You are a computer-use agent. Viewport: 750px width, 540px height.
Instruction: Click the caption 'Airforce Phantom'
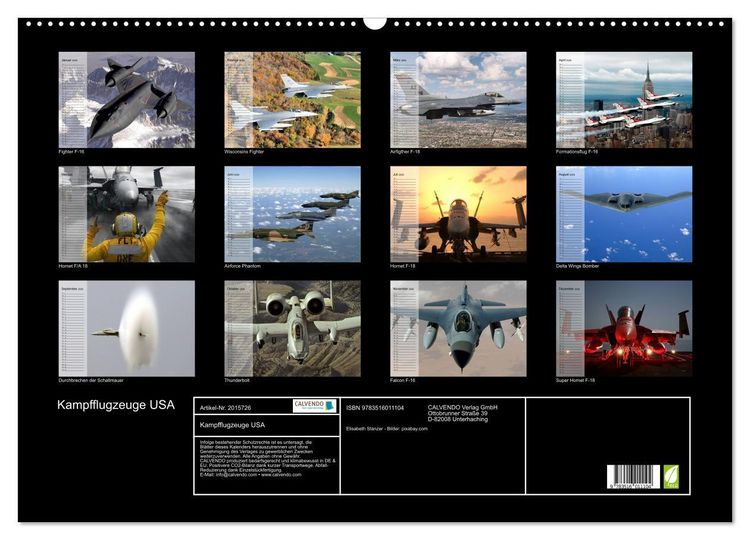click(x=243, y=266)
